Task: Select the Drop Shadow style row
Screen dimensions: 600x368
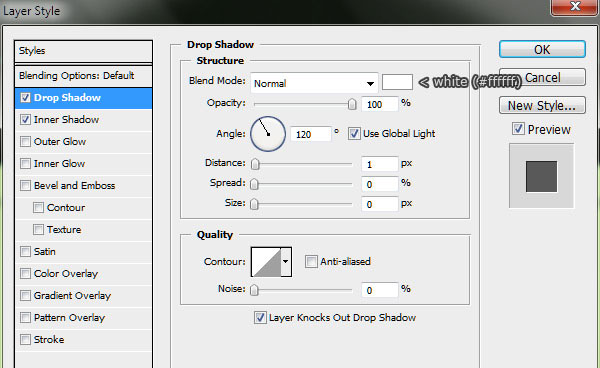Action: [x=83, y=98]
